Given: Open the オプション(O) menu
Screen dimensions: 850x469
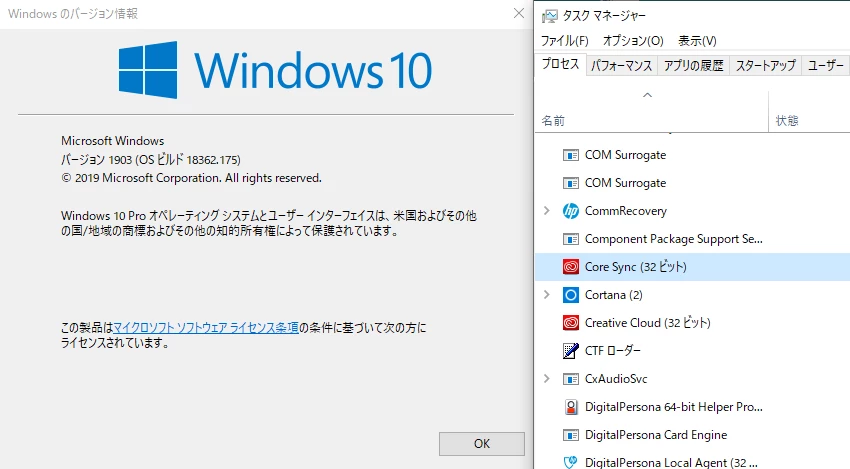Looking at the screenshot, I should coord(633,41).
